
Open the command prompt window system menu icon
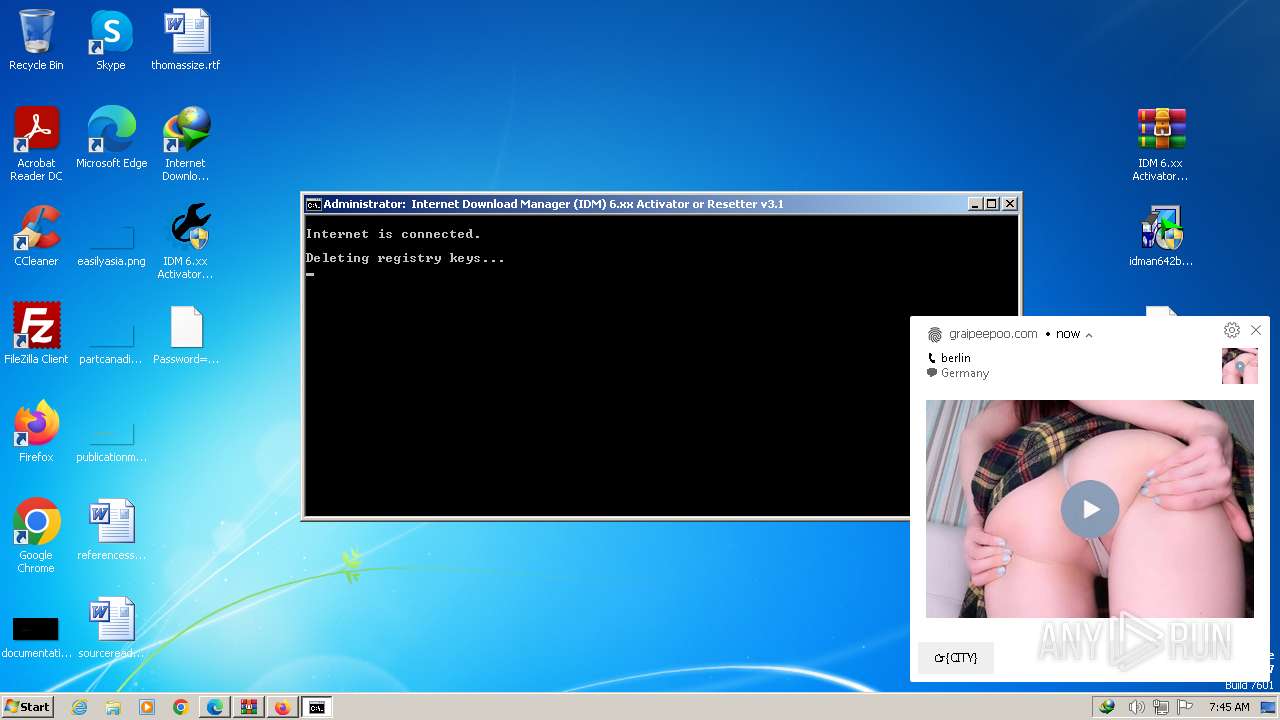click(313, 204)
